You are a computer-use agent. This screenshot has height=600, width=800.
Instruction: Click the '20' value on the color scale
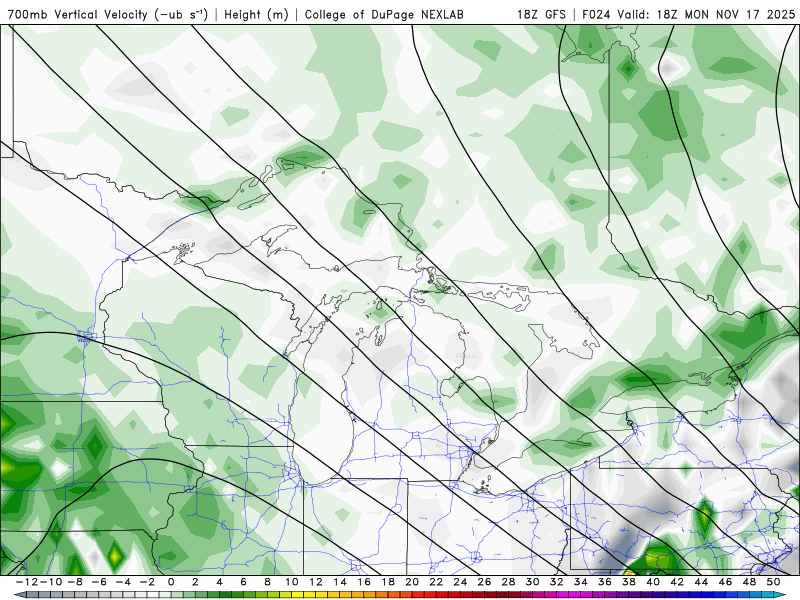pyautogui.click(x=412, y=582)
